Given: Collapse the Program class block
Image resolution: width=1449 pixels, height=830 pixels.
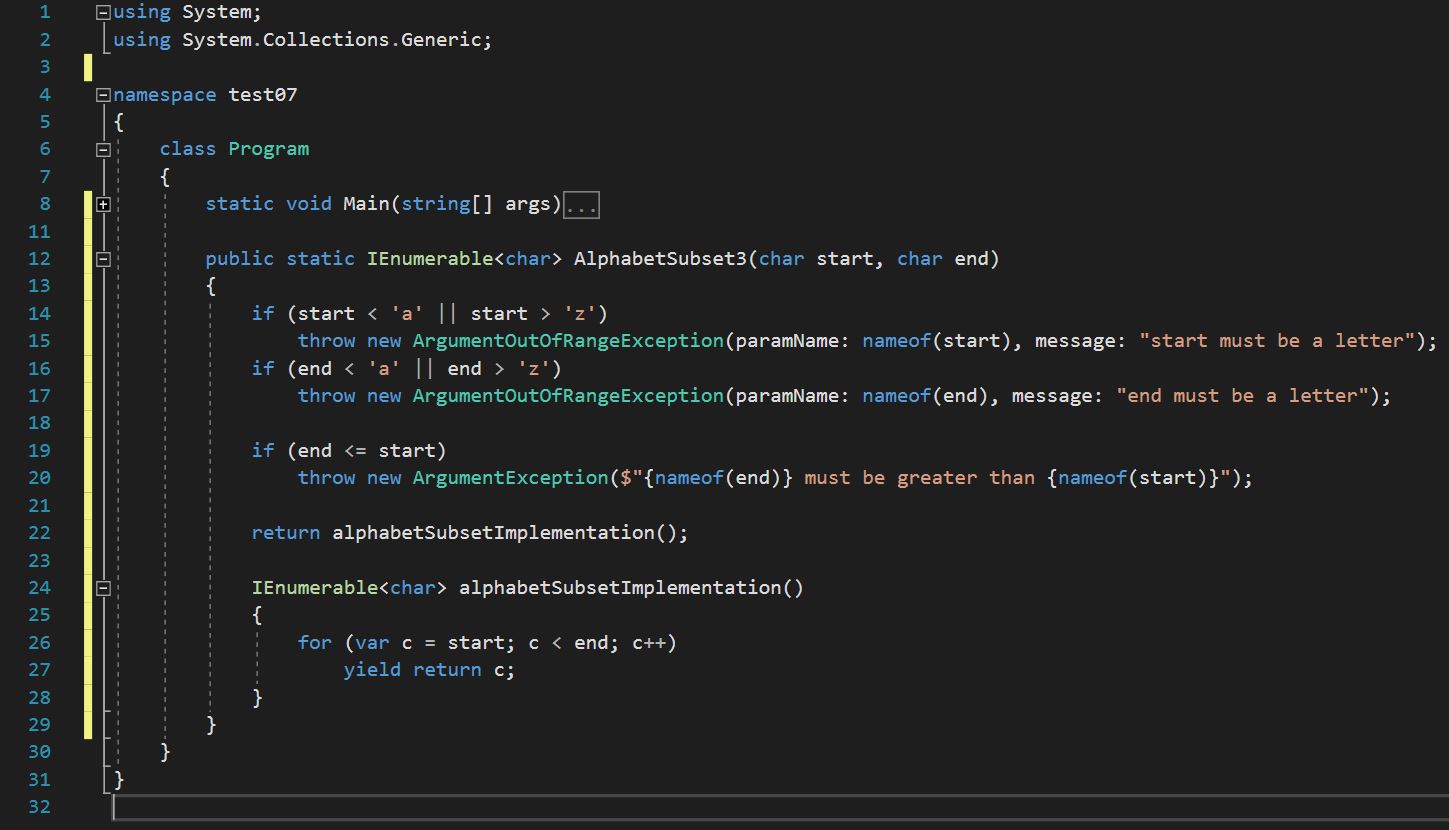Looking at the screenshot, I should [103, 150].
